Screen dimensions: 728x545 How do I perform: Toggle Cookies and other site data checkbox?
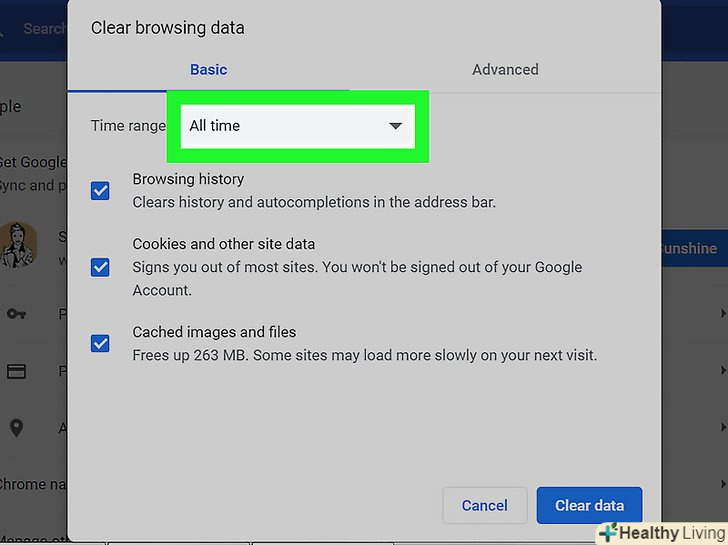tap(100, 267)
